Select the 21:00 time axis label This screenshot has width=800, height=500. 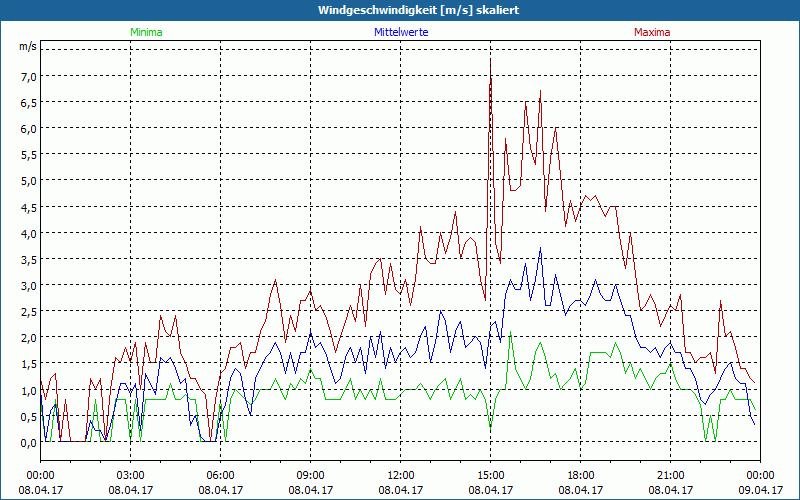(x=670, y=475)
